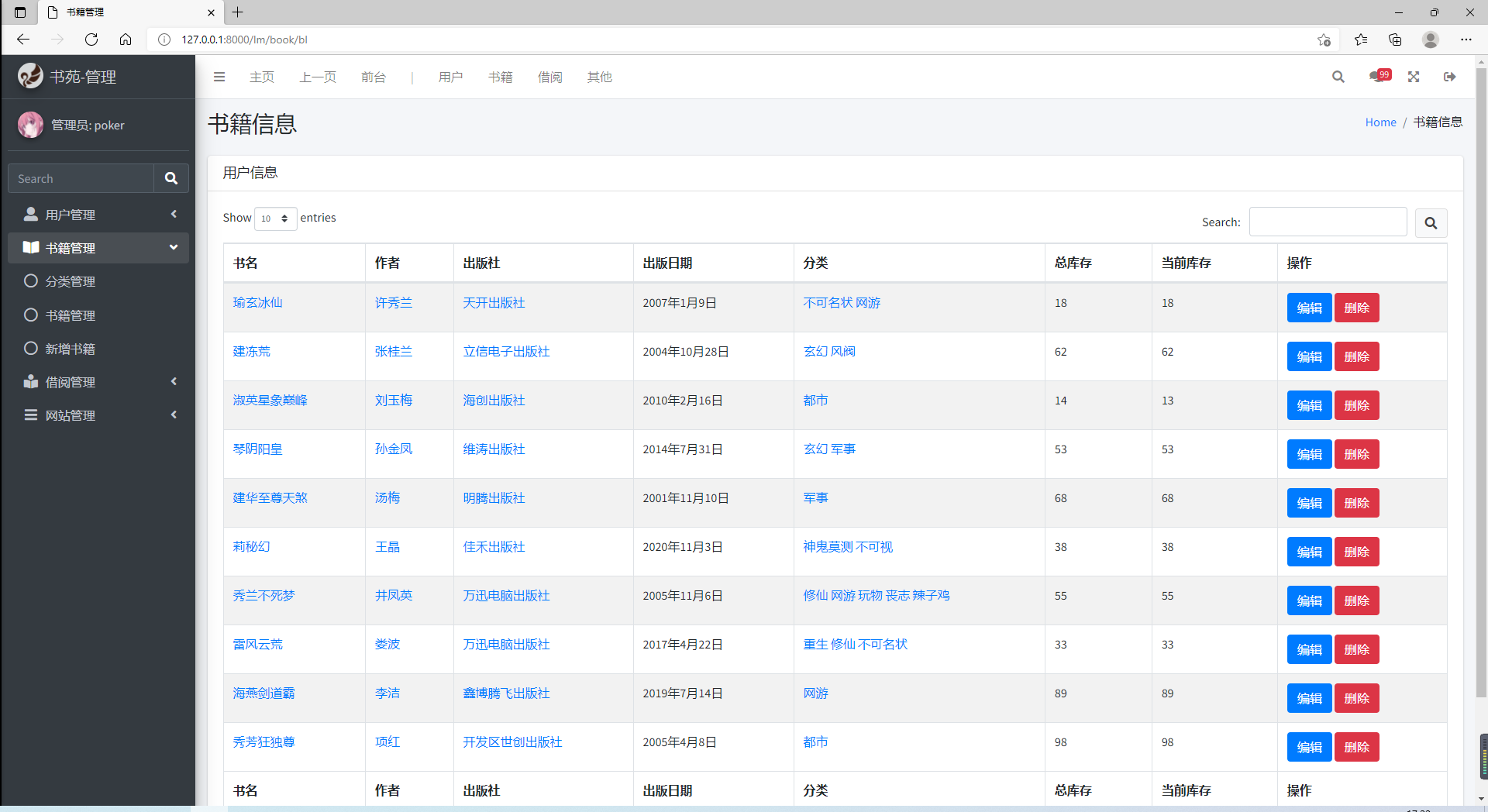Image resolution: width=1488 pixels, height=812 pixels.
Task: Open the 用户 top navigation menu
Action: click(450, 77)
